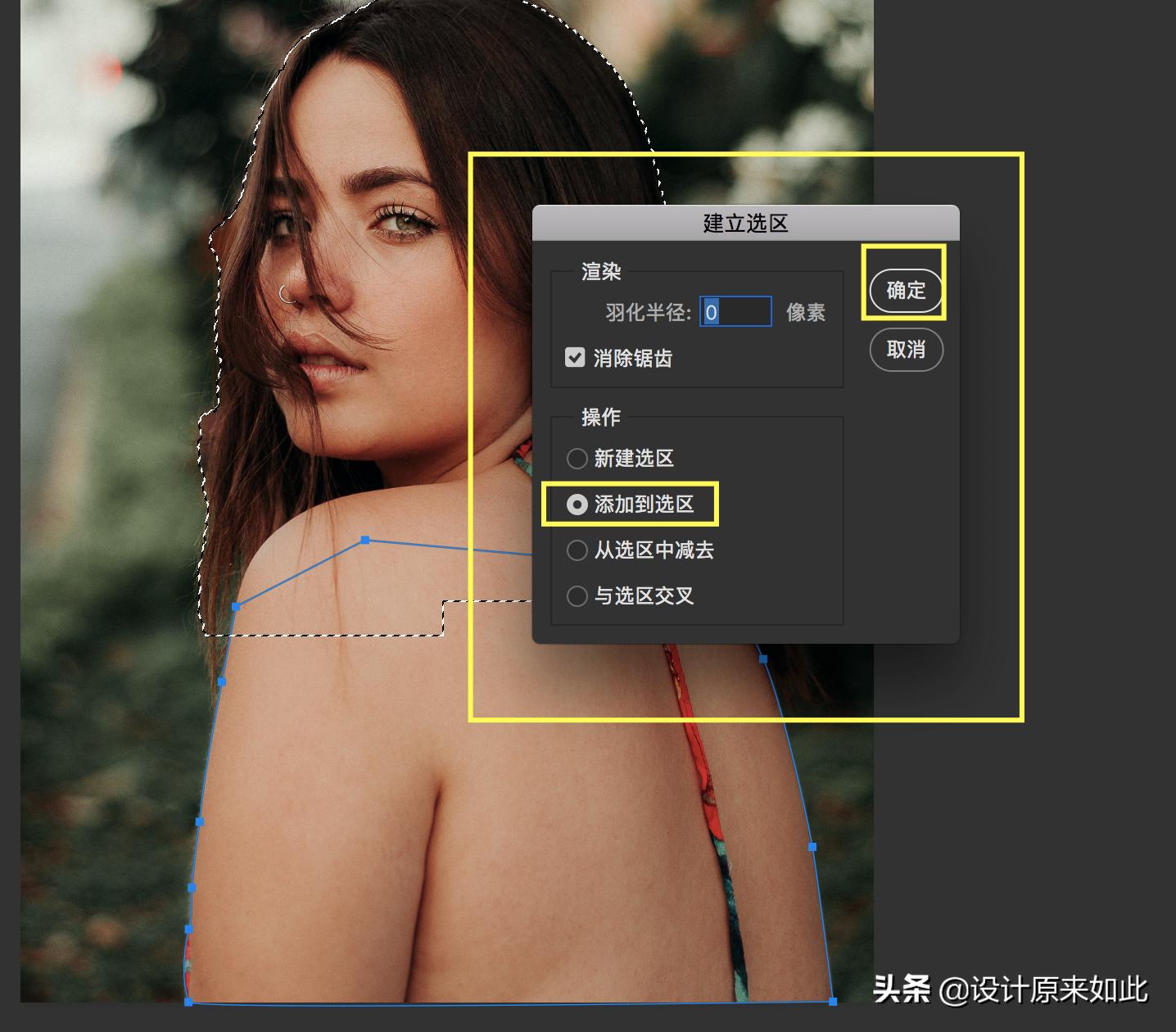Select the path's bottom-left corner anchor point
The height and width of the screenshot is (1032, 1176).
188,1001
